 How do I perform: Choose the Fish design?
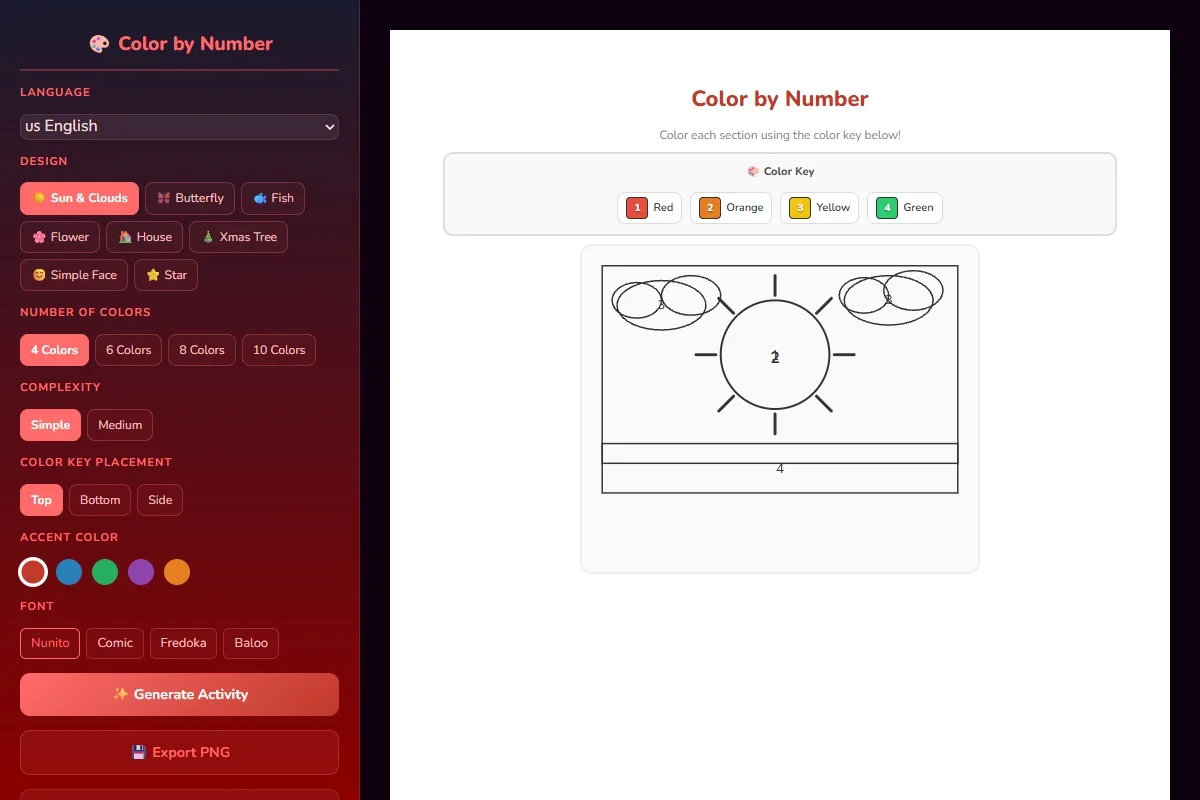point(273,198)
